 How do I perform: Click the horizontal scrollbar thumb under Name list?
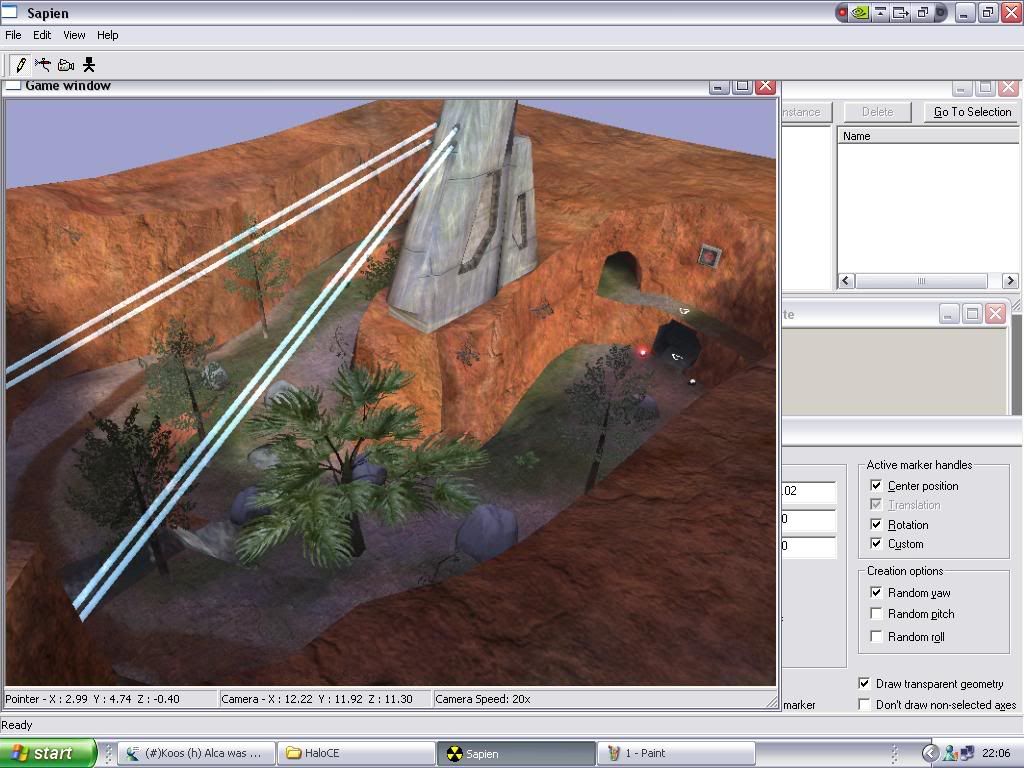(921, 281)
